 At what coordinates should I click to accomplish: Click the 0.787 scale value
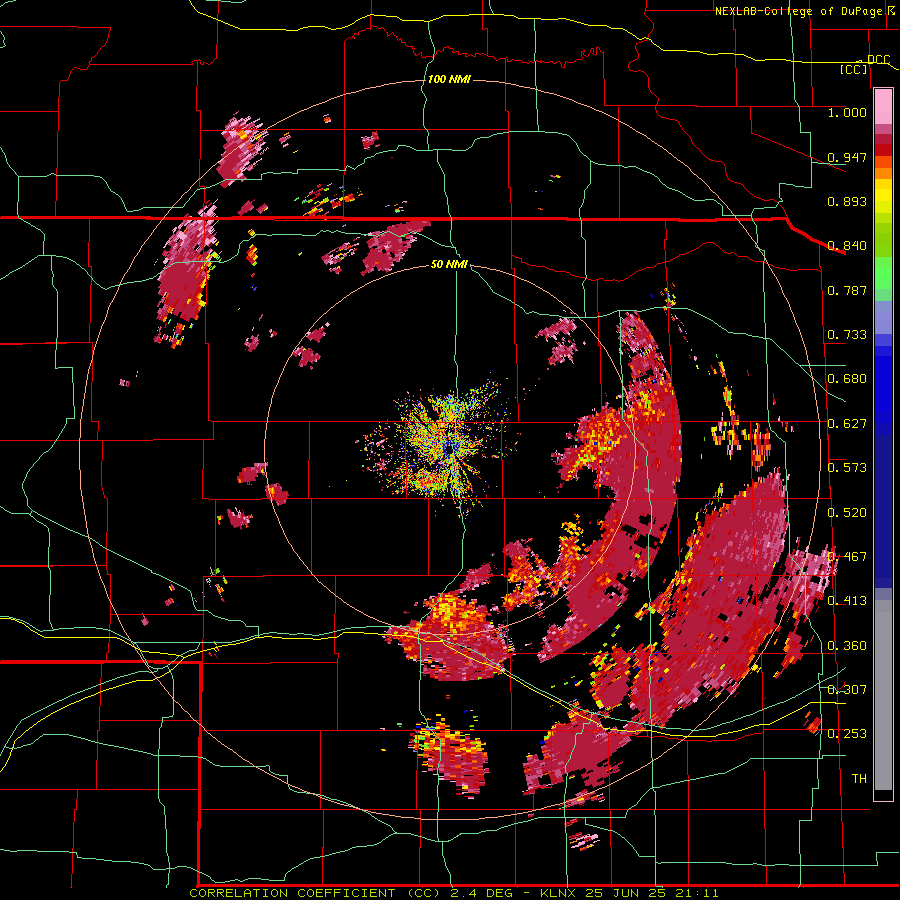[x=847, y=290]
